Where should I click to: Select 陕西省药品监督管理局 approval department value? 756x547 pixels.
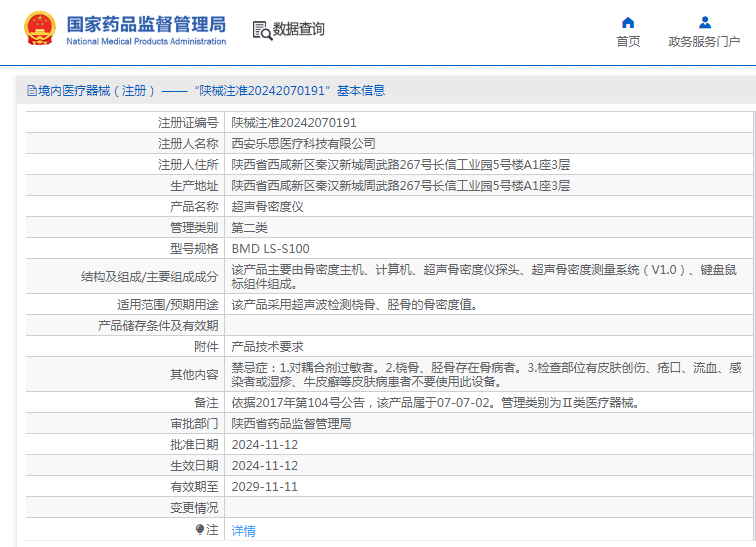[x=291, y=424]
